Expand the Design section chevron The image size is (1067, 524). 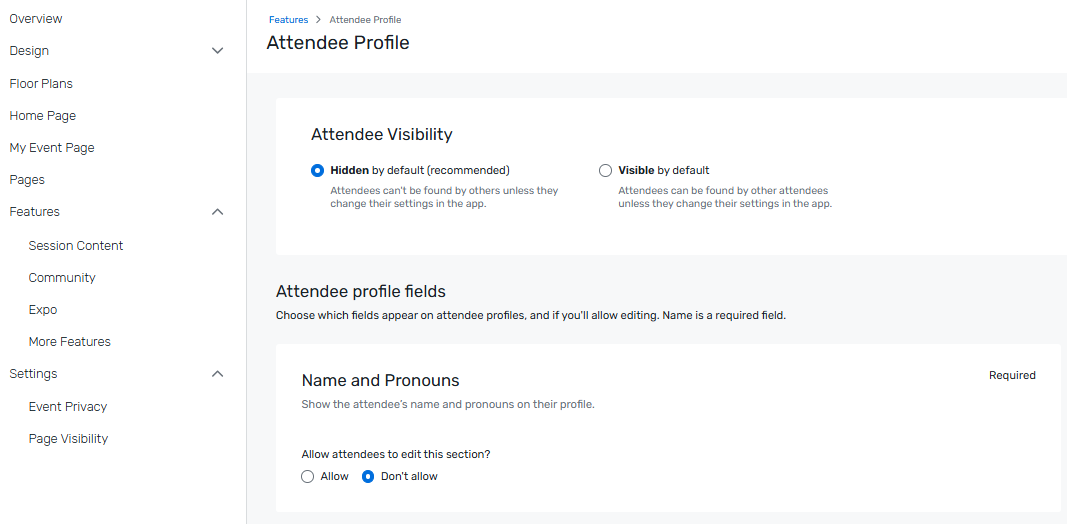pyautogui.click(x=218, y=51)
